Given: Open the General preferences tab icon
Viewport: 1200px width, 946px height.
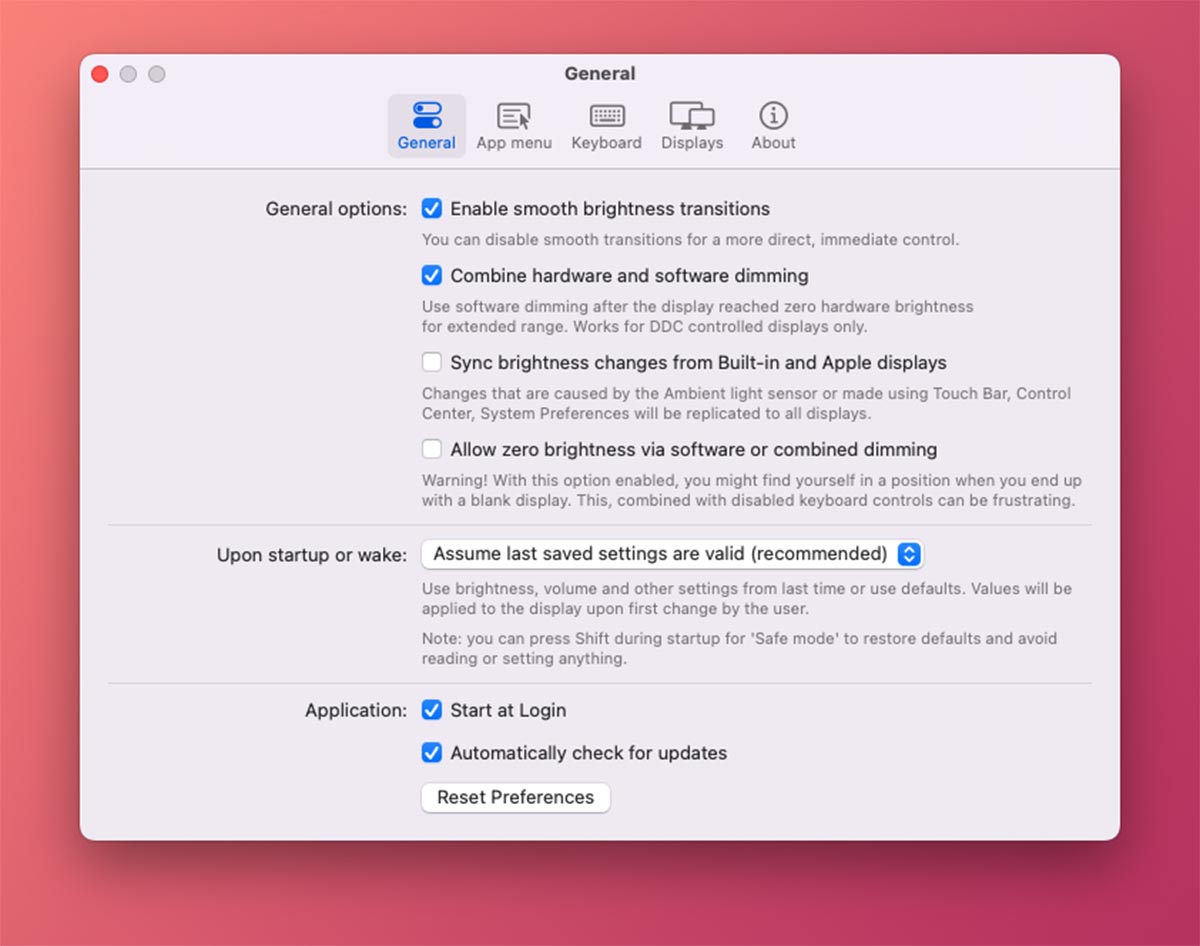Looking at the screenshot, I should pos(427,116).
